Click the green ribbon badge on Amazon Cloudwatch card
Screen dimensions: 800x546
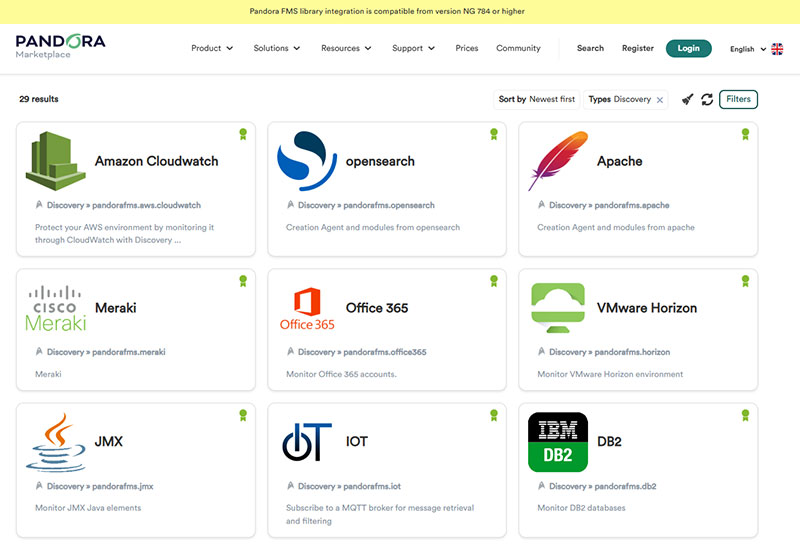point(243,134)
